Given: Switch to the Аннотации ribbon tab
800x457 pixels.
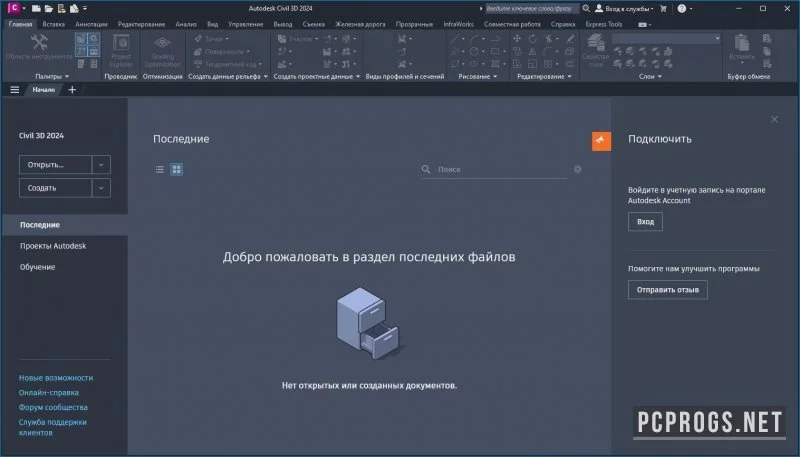Looking at the screenshot, I should [91, 24].
